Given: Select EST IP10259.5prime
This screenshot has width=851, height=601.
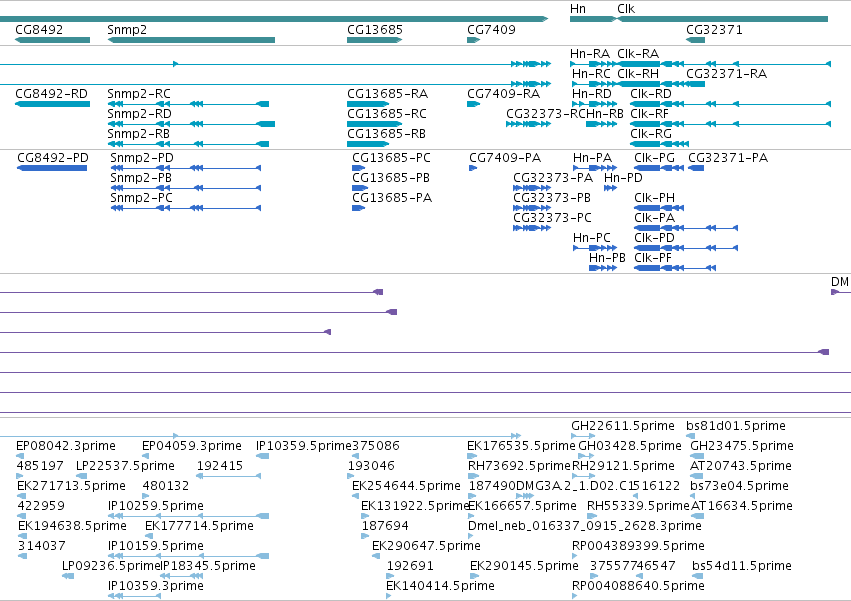Looking at the screenshot, I should click(x=156, y=507).
